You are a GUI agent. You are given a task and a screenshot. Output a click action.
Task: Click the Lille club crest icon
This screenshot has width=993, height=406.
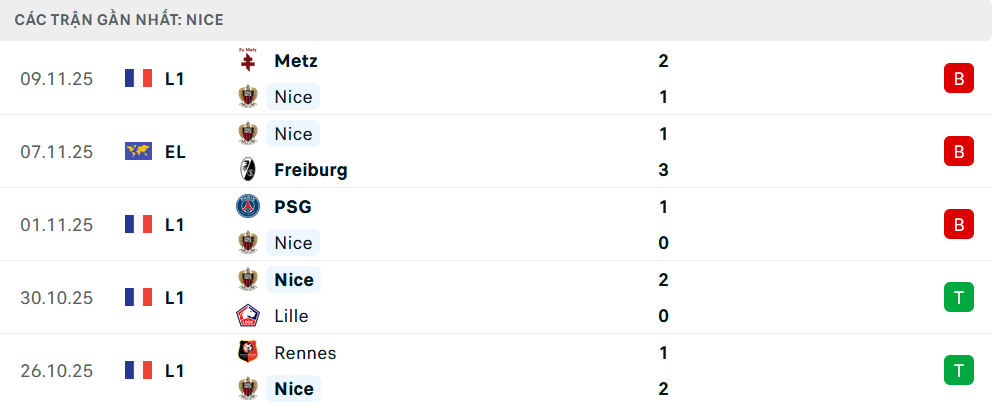[x=247, y=316]
